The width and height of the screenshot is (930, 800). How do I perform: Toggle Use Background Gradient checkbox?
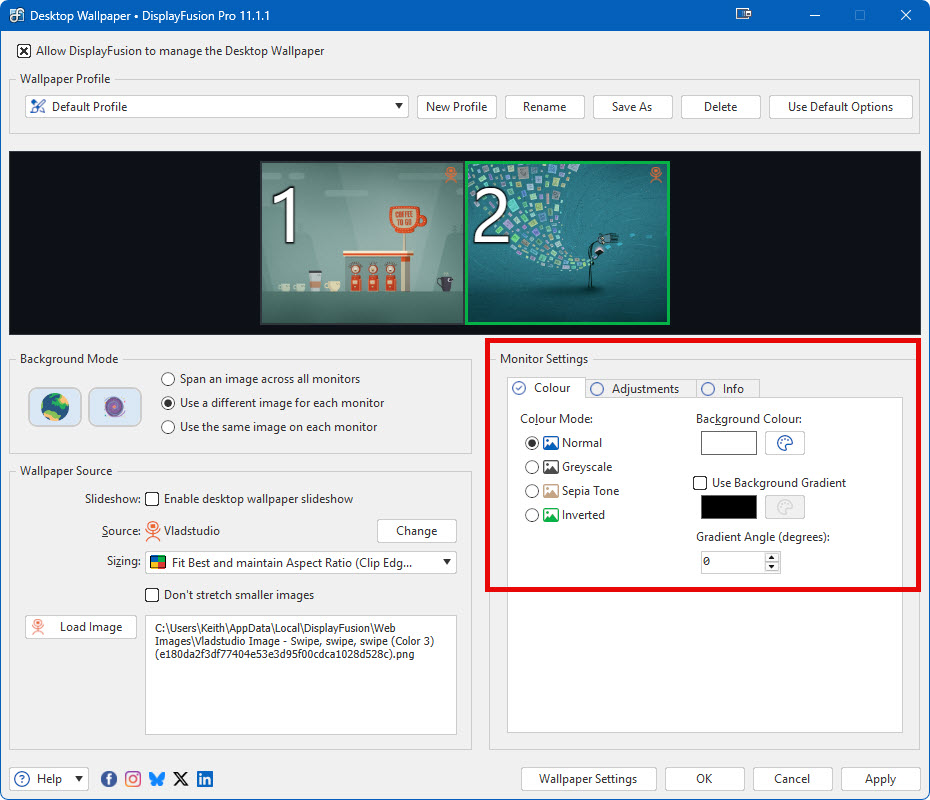click(x=701, y=483)
